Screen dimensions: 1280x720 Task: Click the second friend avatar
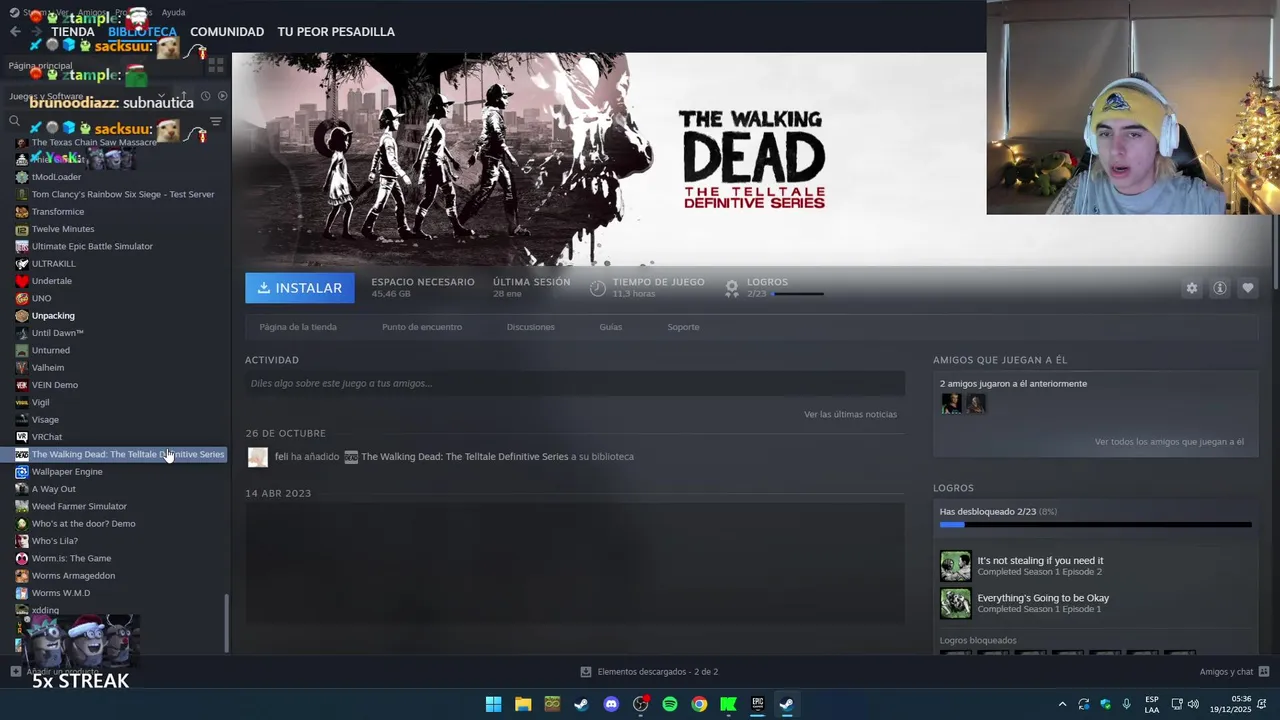pos(975,403)
